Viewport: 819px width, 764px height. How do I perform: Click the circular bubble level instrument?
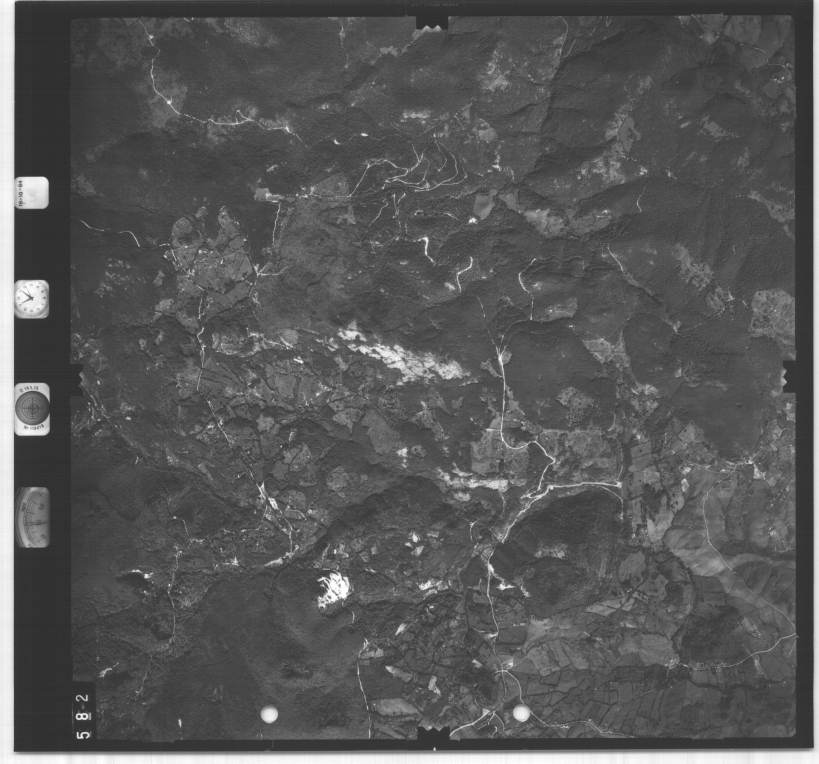32,408
